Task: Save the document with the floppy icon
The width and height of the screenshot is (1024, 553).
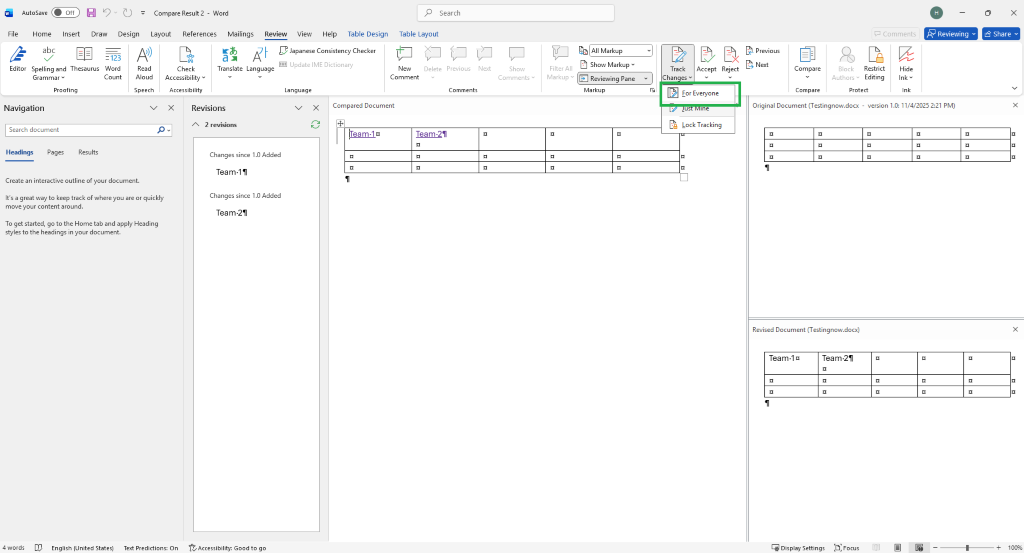Action: tap(91, 12)
